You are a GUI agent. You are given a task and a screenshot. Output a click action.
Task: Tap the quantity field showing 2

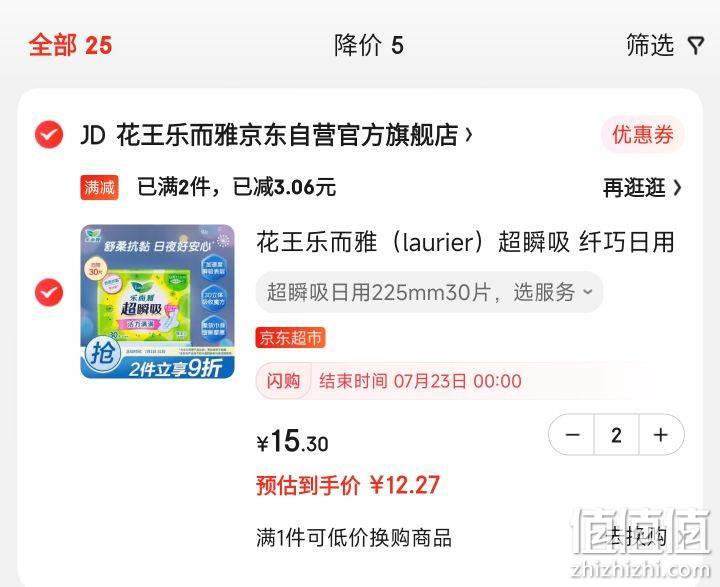616,435
